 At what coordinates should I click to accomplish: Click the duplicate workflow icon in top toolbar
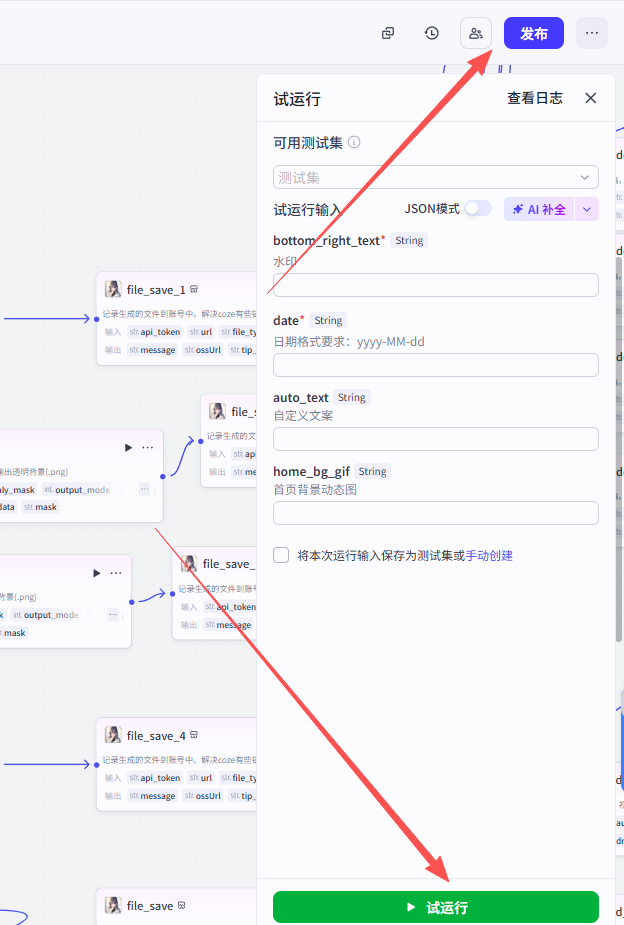pyautogui.click(x=388, y=33)
